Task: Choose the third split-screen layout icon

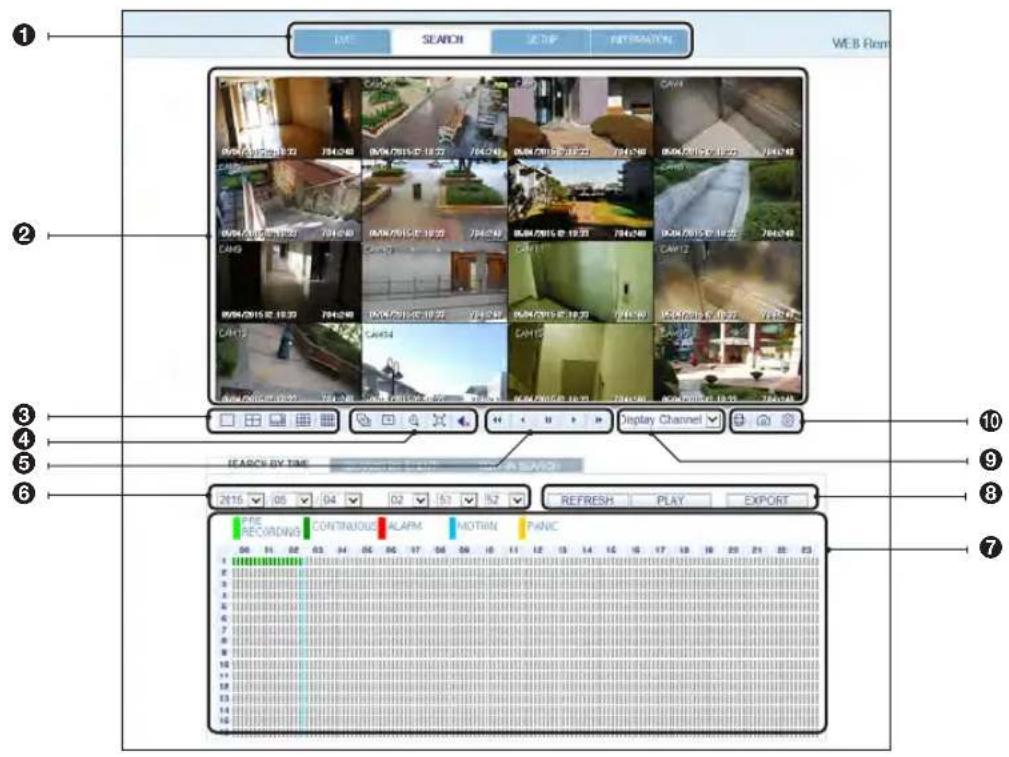Action: click(277, 420)
